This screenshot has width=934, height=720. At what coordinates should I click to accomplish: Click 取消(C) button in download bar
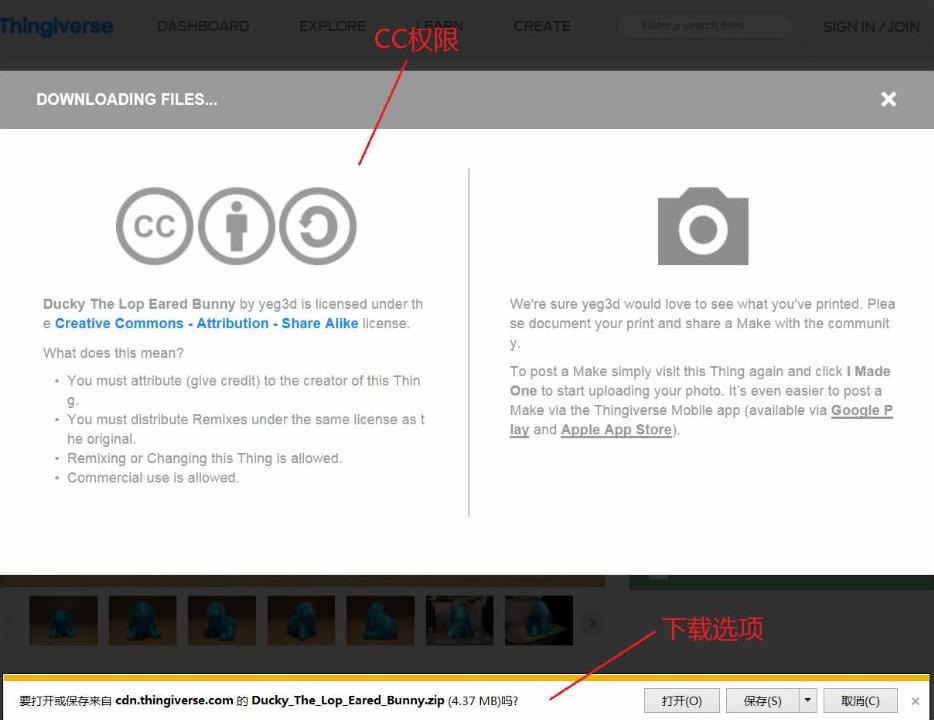click(860, 700)
